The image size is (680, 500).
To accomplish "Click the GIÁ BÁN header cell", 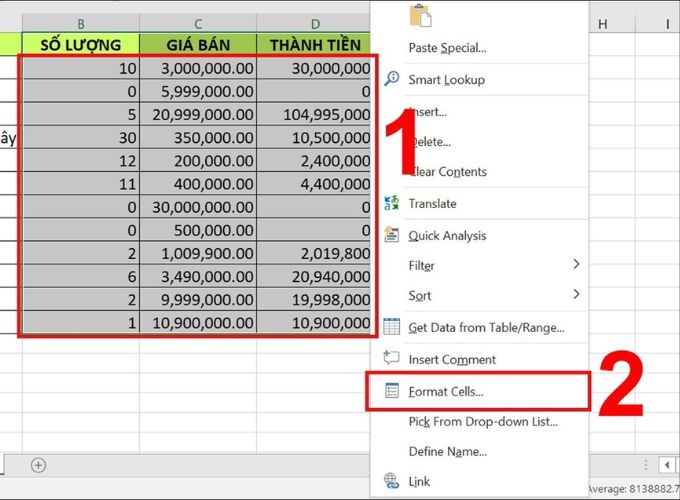I will point(198,45).
